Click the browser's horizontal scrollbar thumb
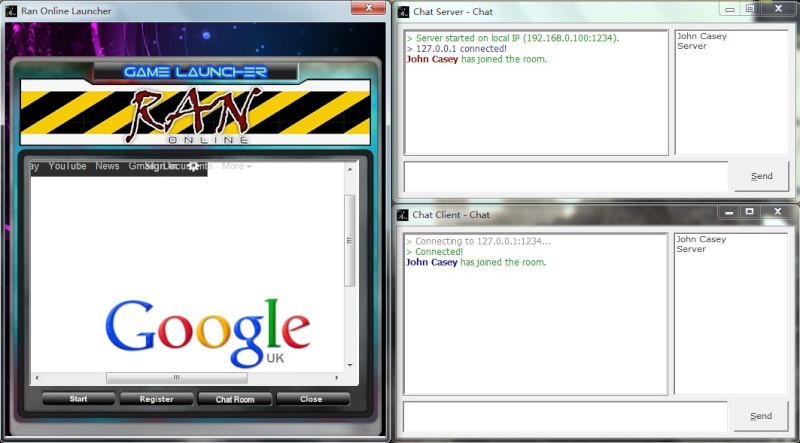 pos(177,378)
